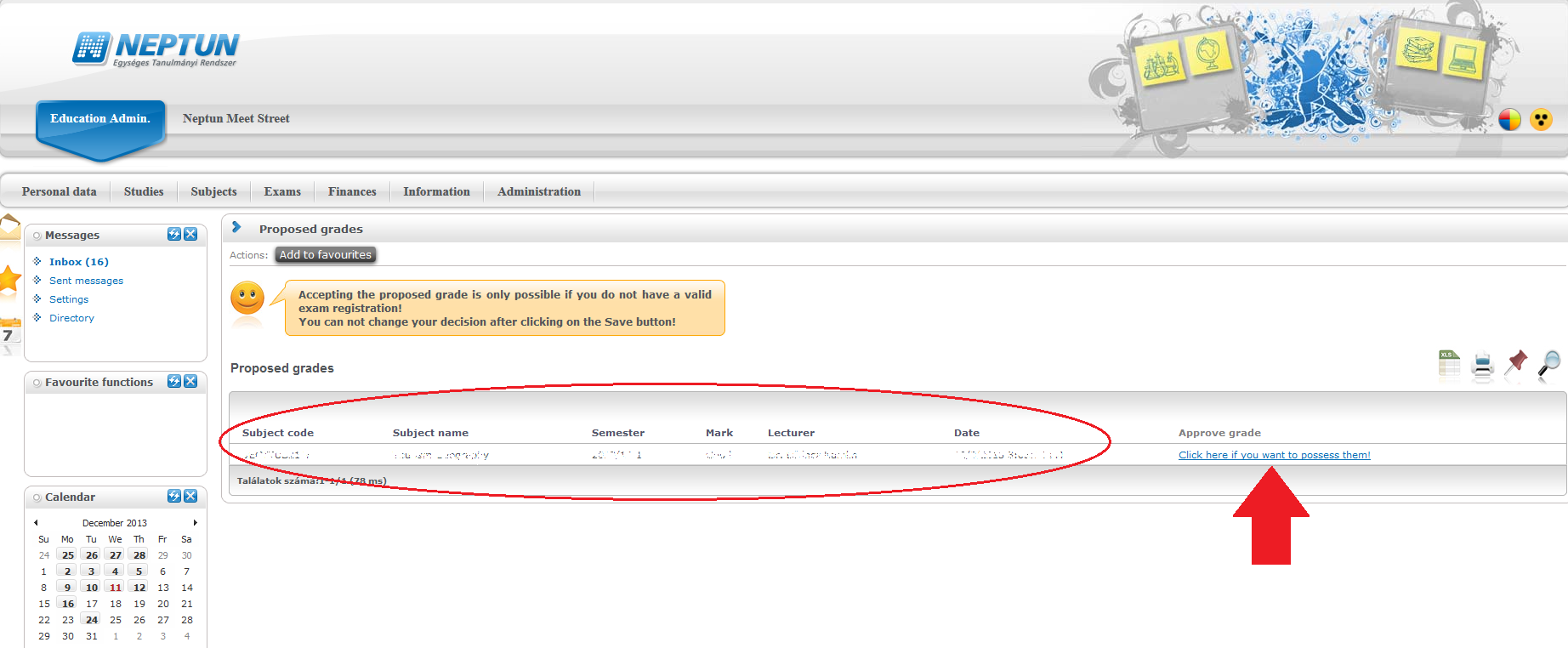Image resolution: width=1568 pixels, height=648 pixels.
Task: Refresh the Favourite functions panel
Action: (174, 381)
